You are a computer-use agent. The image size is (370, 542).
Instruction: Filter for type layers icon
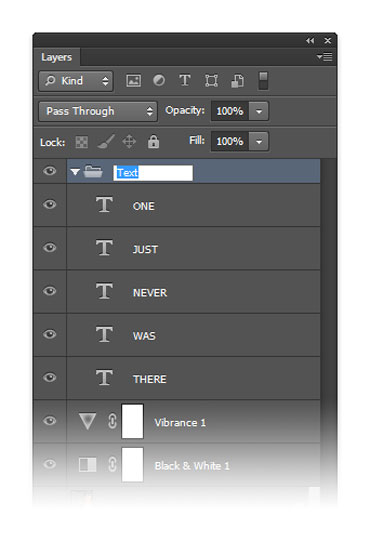click(185, 81)
